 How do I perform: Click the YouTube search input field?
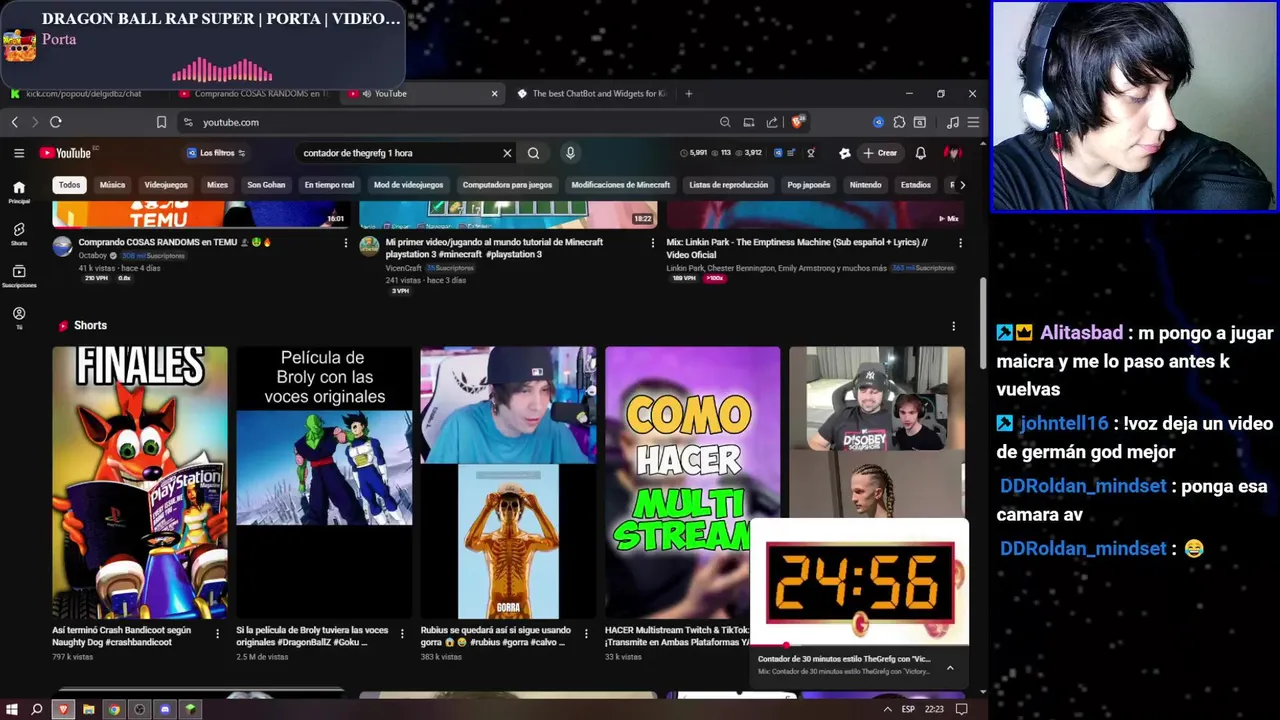click(400, 153)
